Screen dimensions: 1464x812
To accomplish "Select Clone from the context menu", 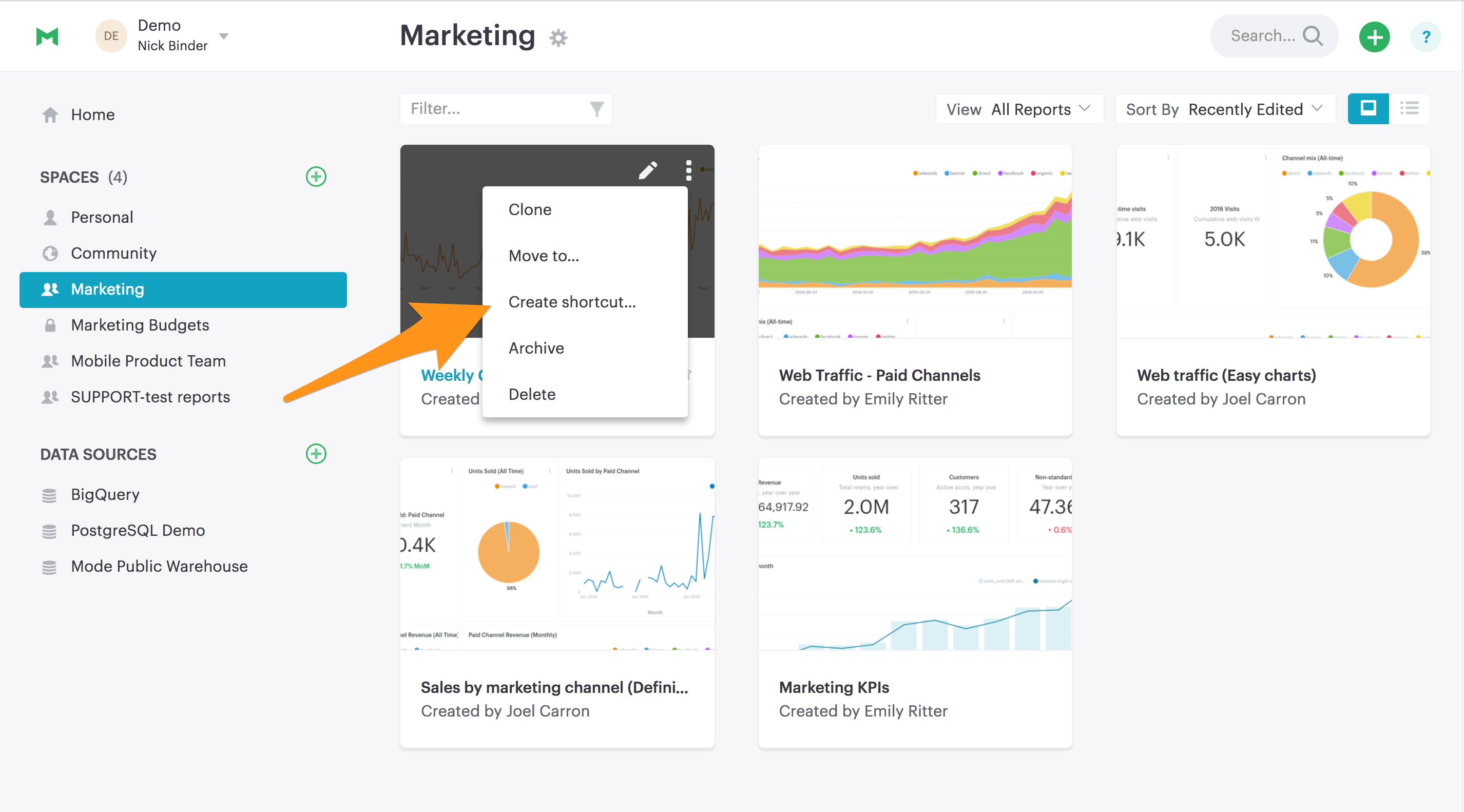I will click(530, 209).
